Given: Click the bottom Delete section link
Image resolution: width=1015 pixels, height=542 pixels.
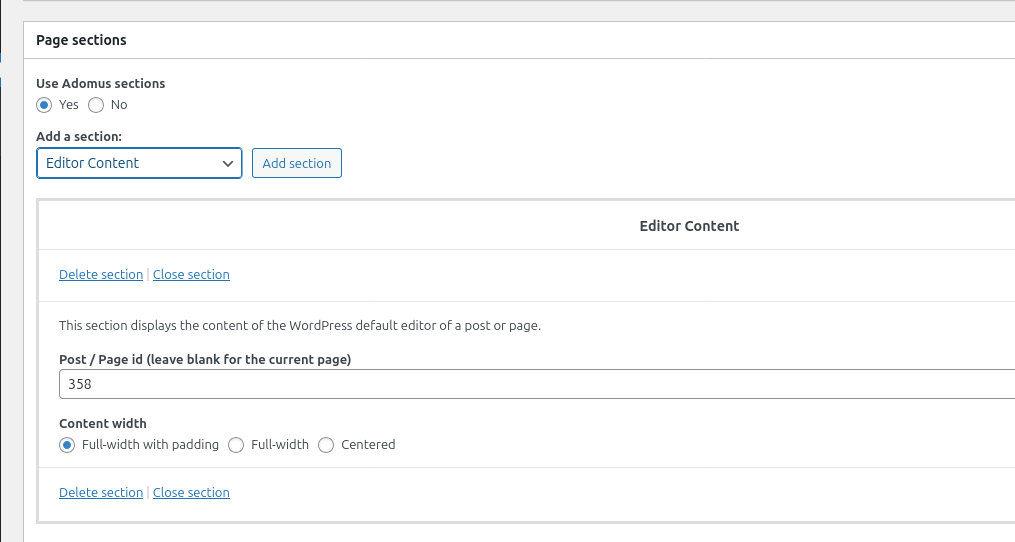Looking at the screenshot, I should (101, 493).
